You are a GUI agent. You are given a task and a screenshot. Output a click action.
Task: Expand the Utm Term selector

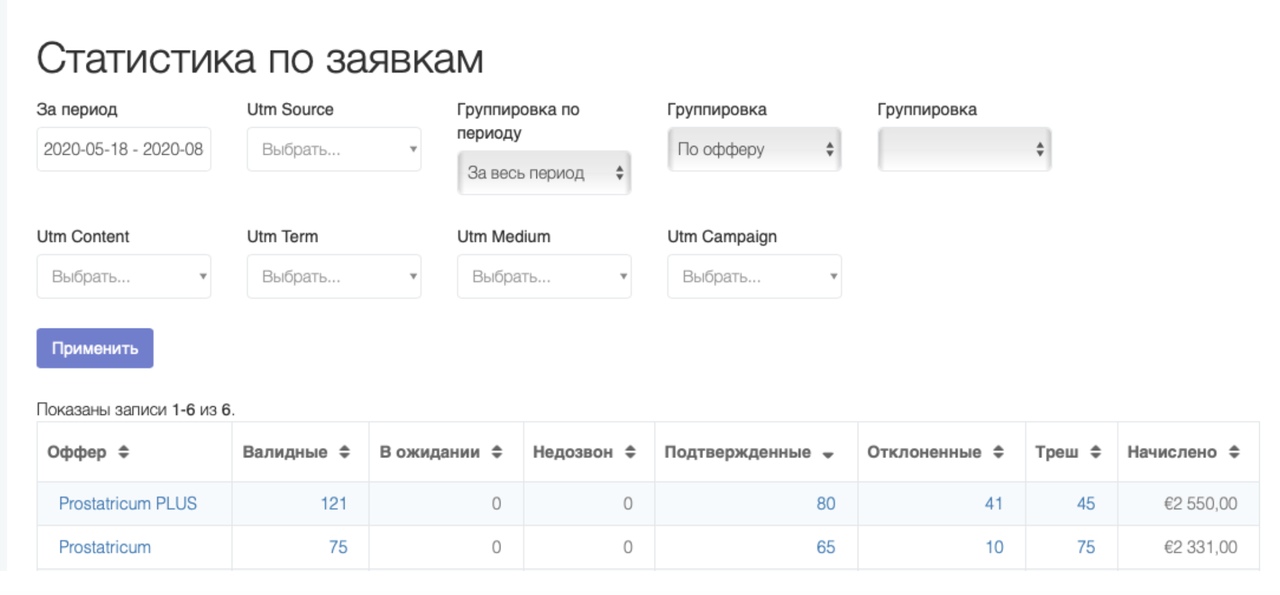pyautogui.click(x=334, y=276)
